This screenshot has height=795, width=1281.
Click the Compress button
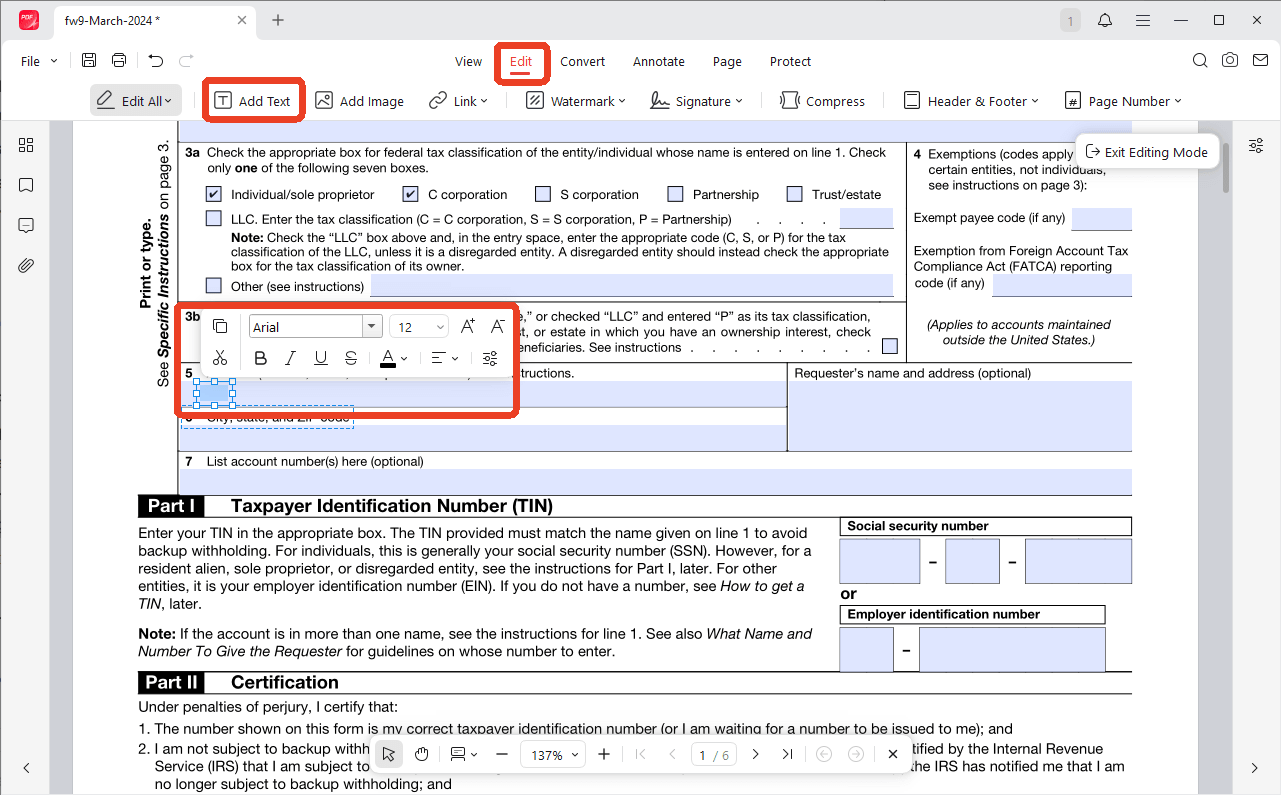pos(822,101)
